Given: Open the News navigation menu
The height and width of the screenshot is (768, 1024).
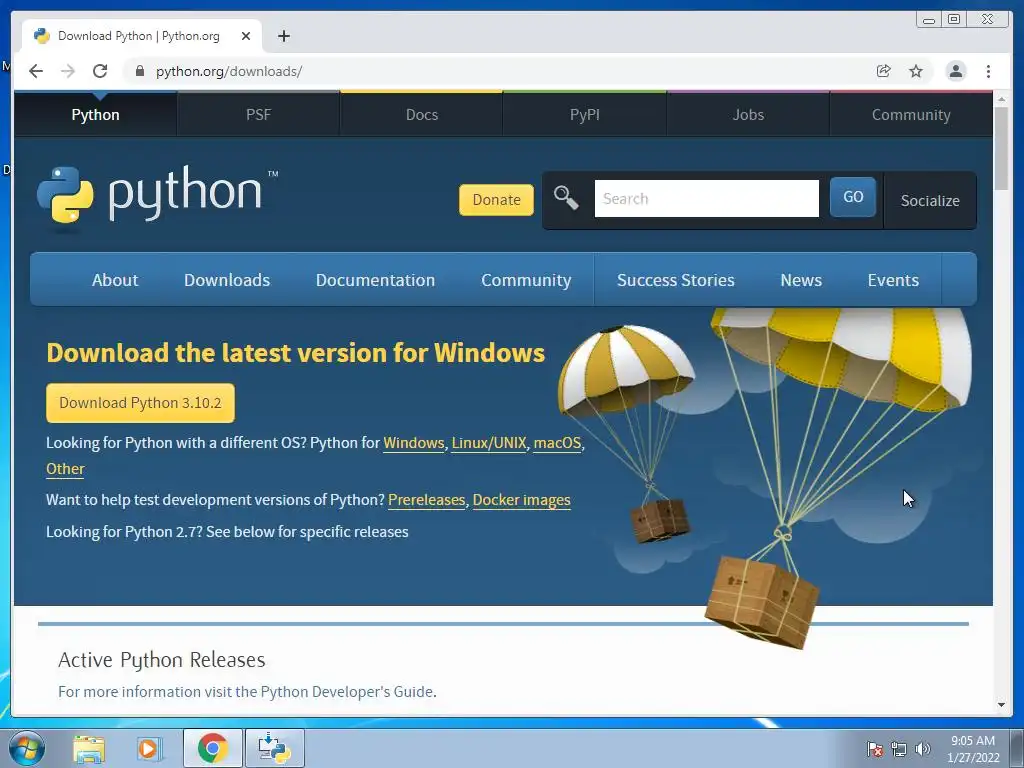Looking at the screenshot, I should click(801, 280).
